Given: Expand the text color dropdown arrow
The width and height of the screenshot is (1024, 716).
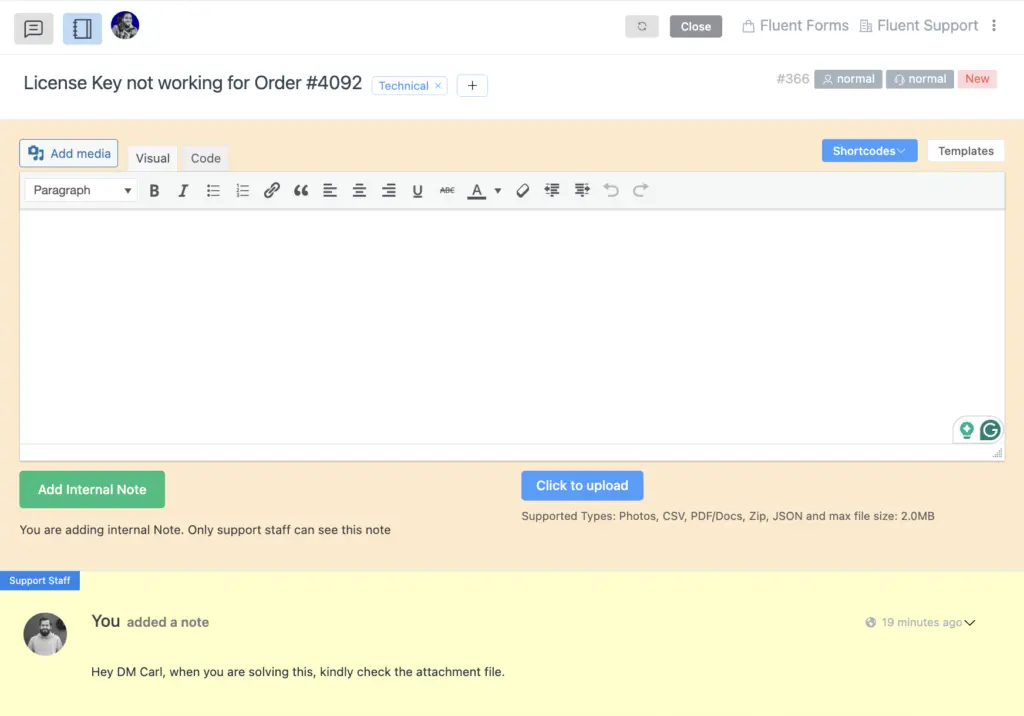Looking at the screenshot, I should pyautogui.click(x=497, y=190).
